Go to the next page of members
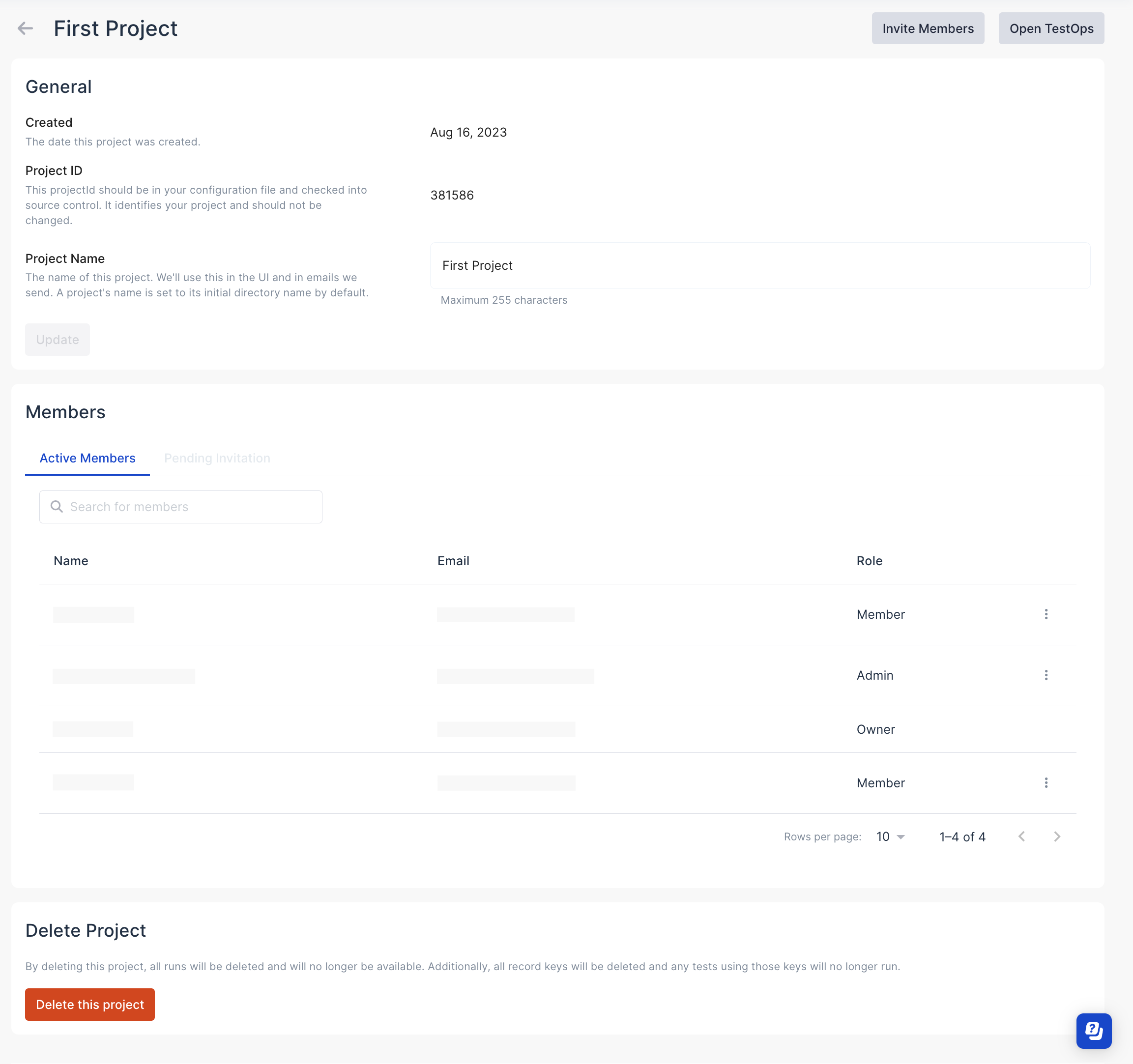 point(1058,836)
